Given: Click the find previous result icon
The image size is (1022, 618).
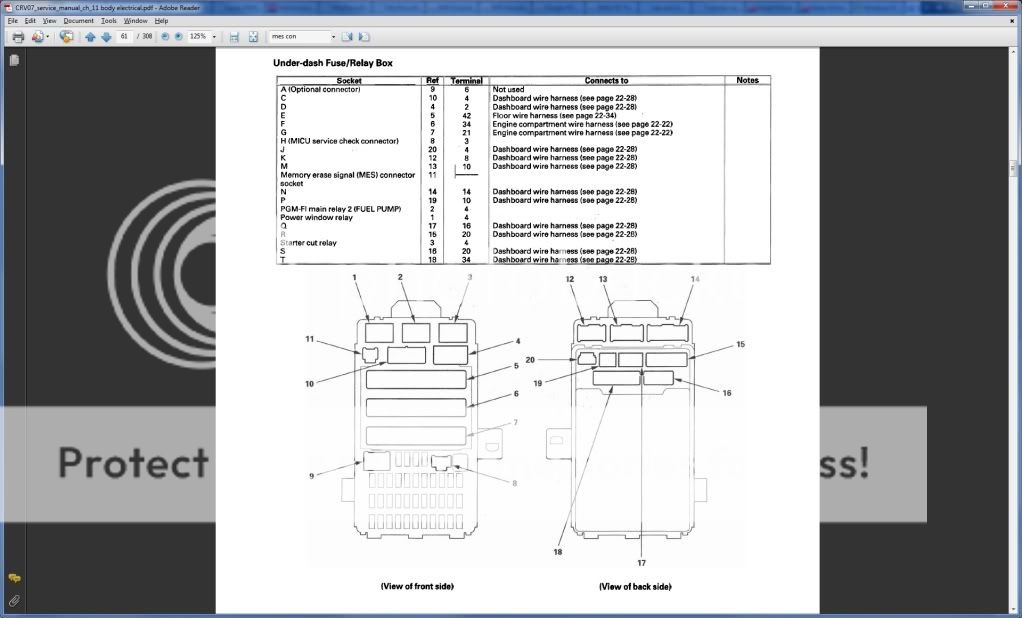Looking at the screenshot, I should click(x=347, y=37).
